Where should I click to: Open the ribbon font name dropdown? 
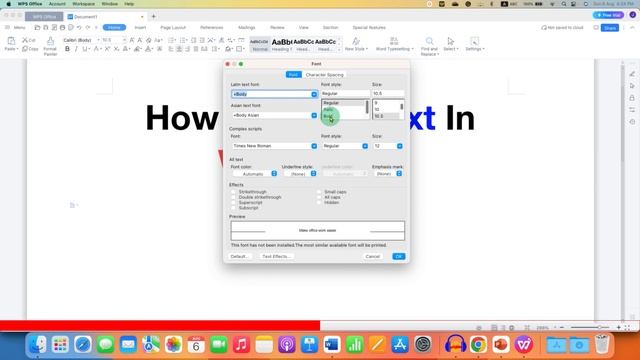point(98,40)
